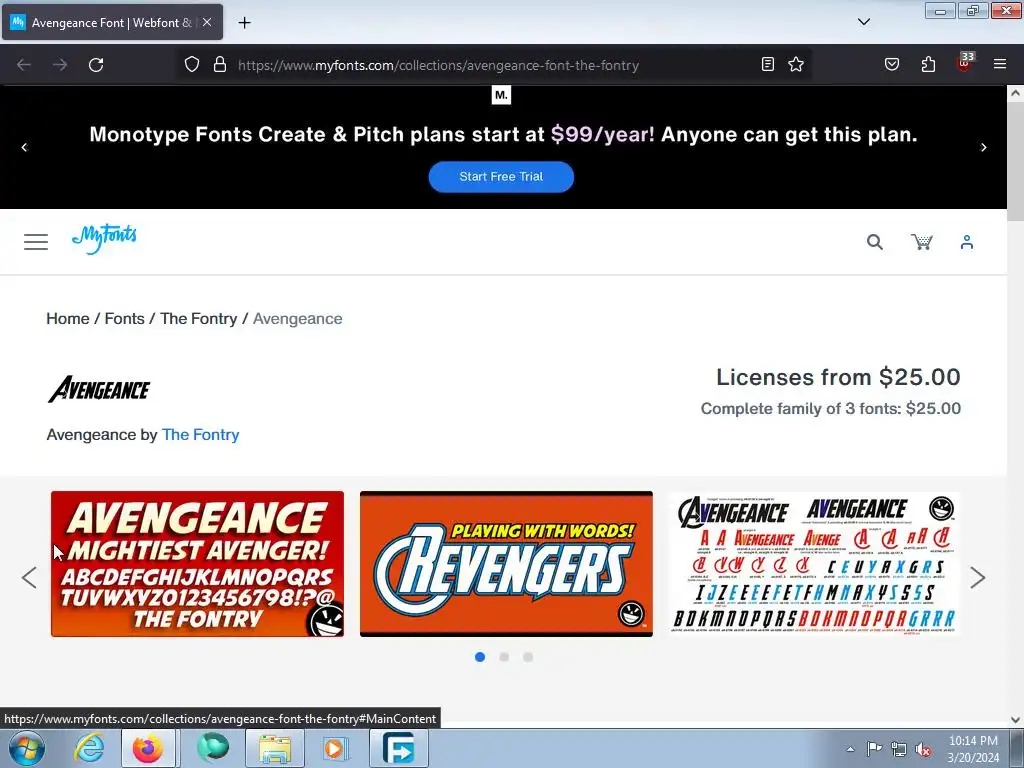Go to next carousel image
Image resolution: width=1024 pixels, height=768 pixels.
[x=978, y=577]
